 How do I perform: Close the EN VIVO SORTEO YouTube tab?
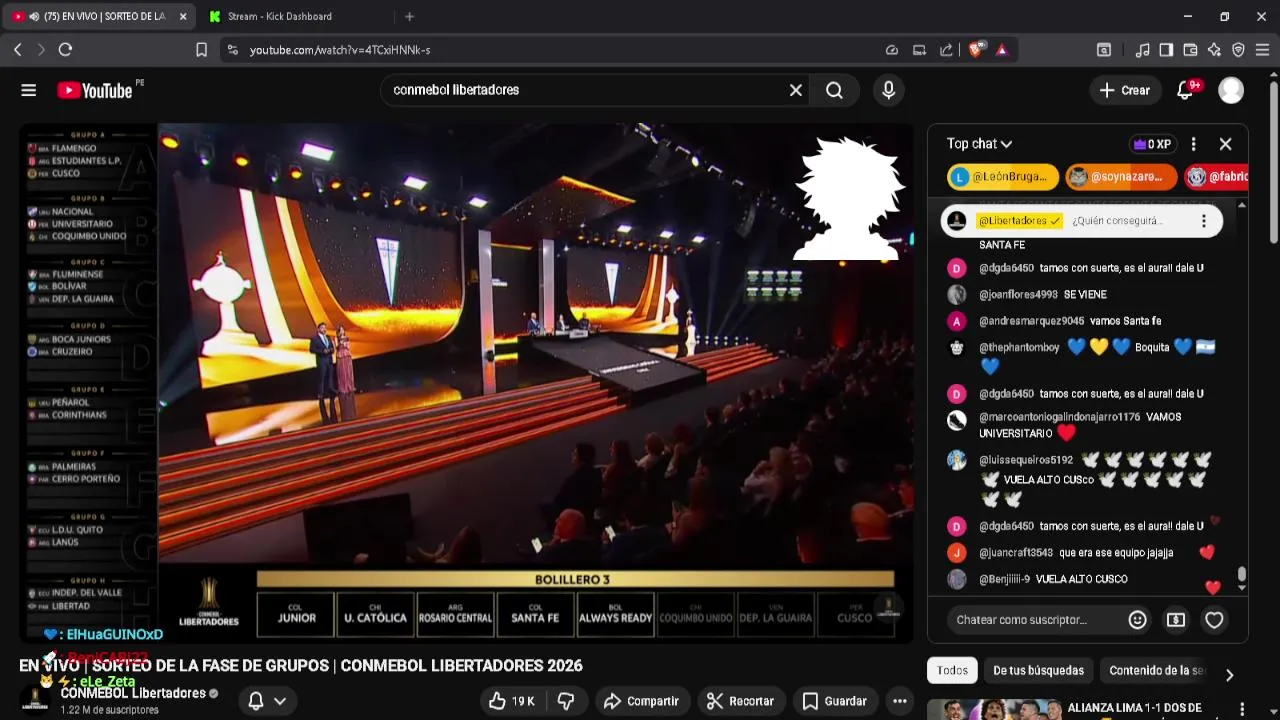(182, 16)
